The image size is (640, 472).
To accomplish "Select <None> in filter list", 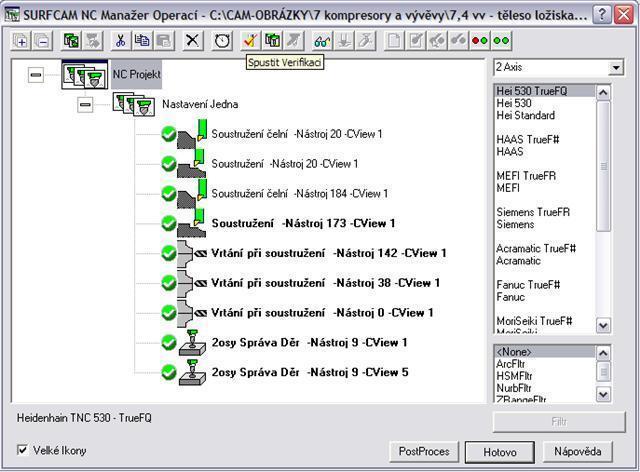I will pos(544,352).
